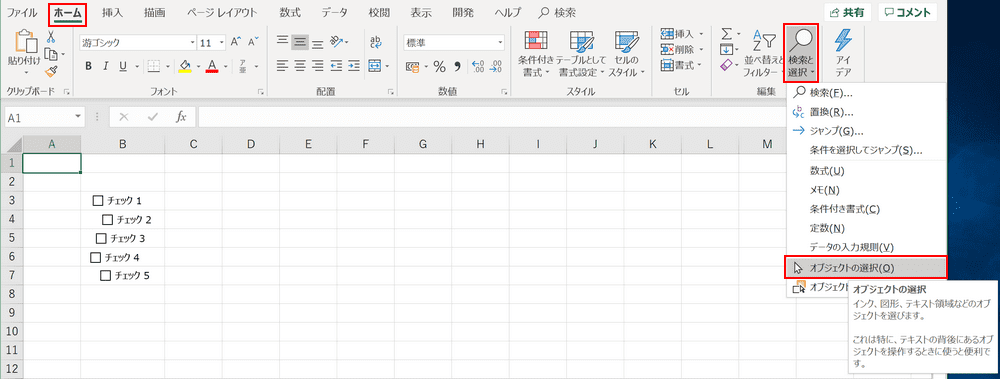Switch to the データ tab
Viewport: 1000px width, 379px height.
335,12
